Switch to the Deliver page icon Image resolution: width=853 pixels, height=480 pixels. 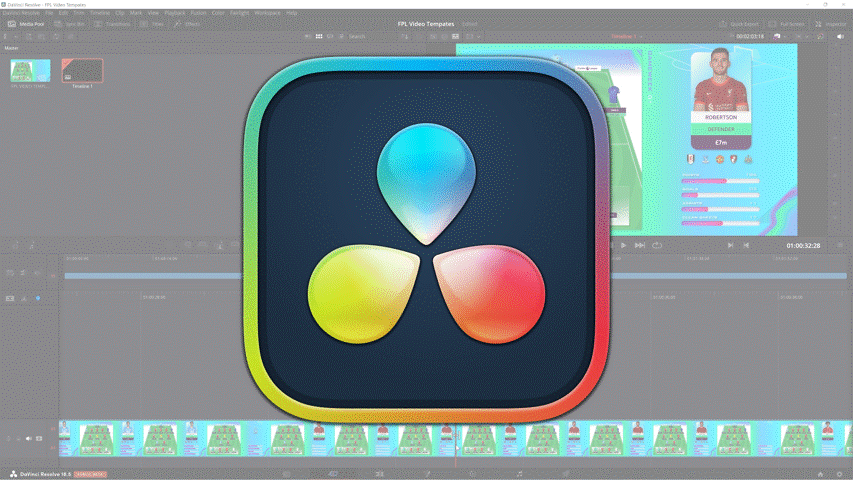tap(566, 473)
